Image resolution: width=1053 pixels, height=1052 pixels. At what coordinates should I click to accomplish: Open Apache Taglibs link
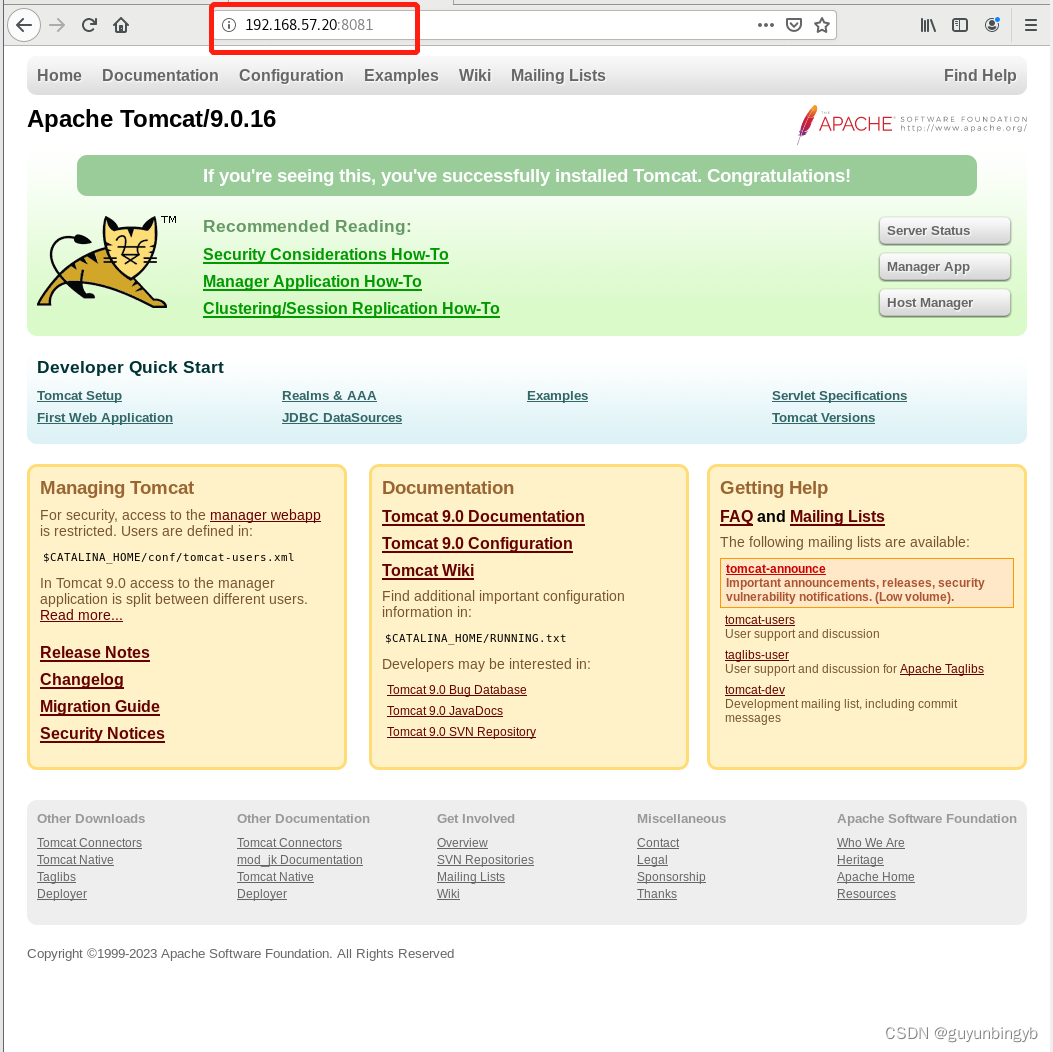[x=942, y=669]
